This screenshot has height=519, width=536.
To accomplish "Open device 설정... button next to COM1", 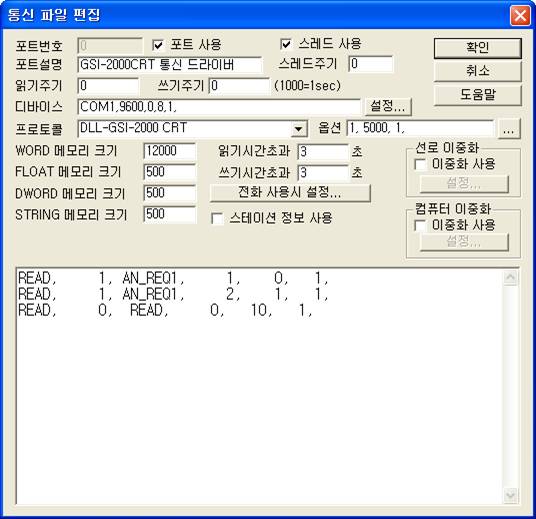I will pyautogui.click(x=388, y=106).
